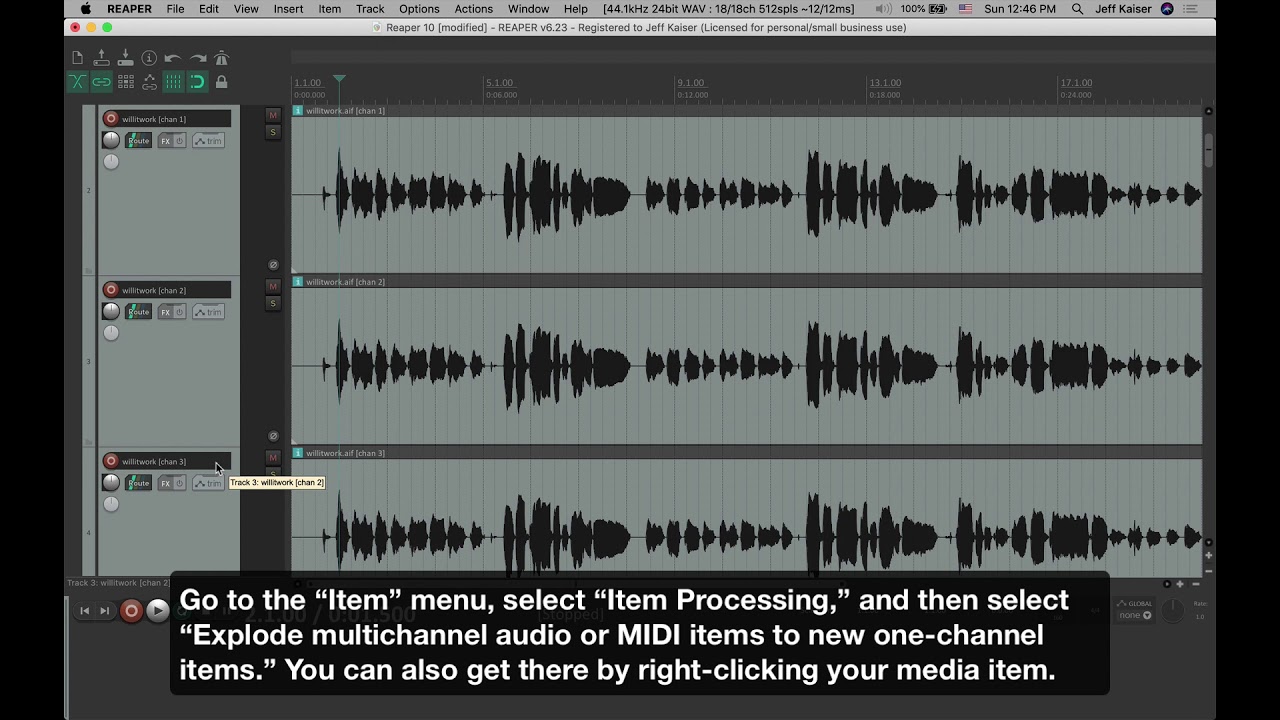Bypass FX on chan 3 track

[x=180, y=483]
